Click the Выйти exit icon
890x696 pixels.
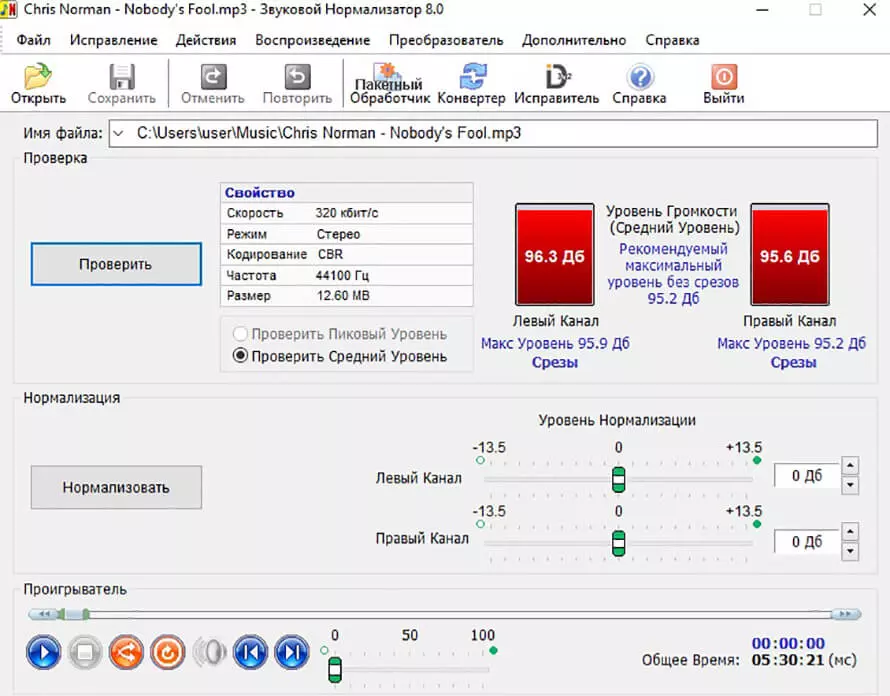click(724, 83)
